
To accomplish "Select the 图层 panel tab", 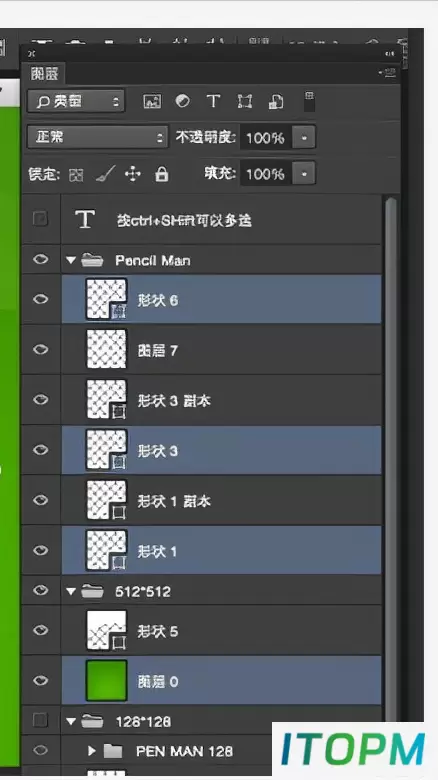I will [x=44, y=74].
